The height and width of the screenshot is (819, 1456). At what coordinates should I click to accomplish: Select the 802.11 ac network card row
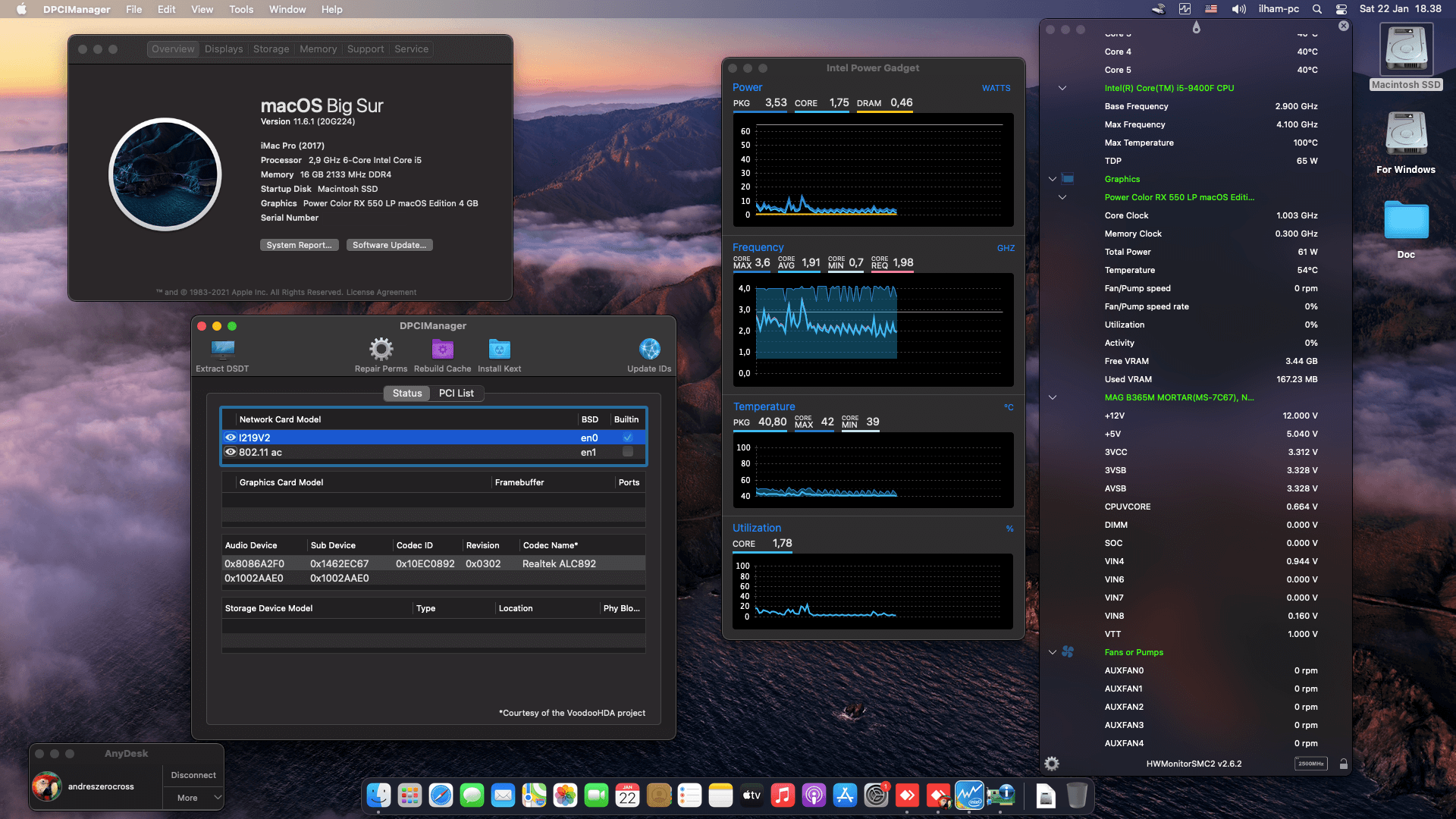(x=433, y=452)
